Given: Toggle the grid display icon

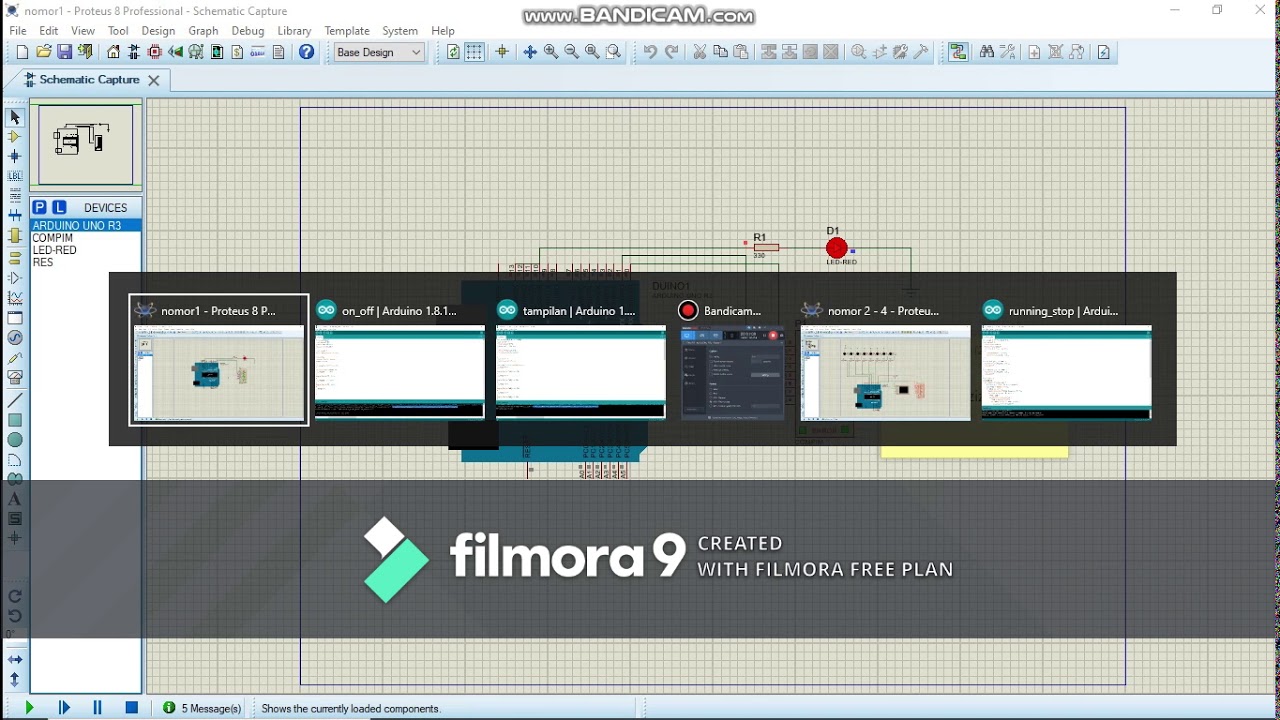Looking at the screenshot, I should coord(474,52).
